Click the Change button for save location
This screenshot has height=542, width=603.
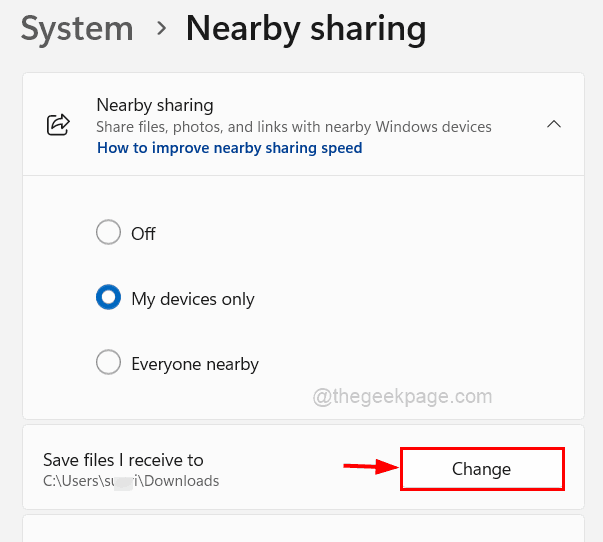pos(482,469)
